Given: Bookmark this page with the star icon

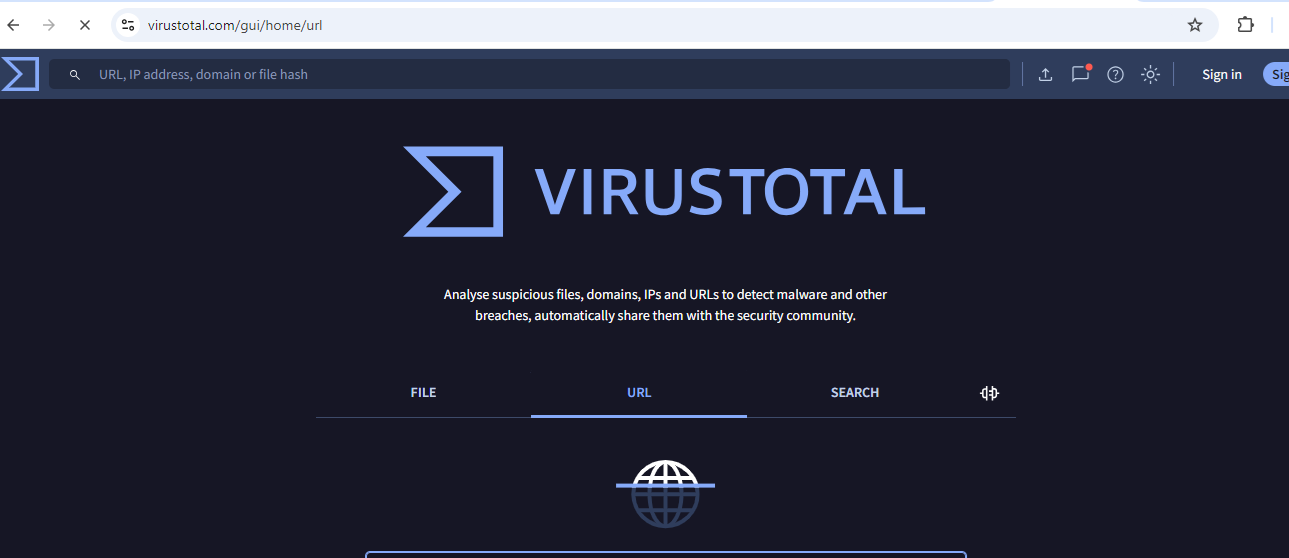Looking at the screenshot, I should tap(1195, 25).
